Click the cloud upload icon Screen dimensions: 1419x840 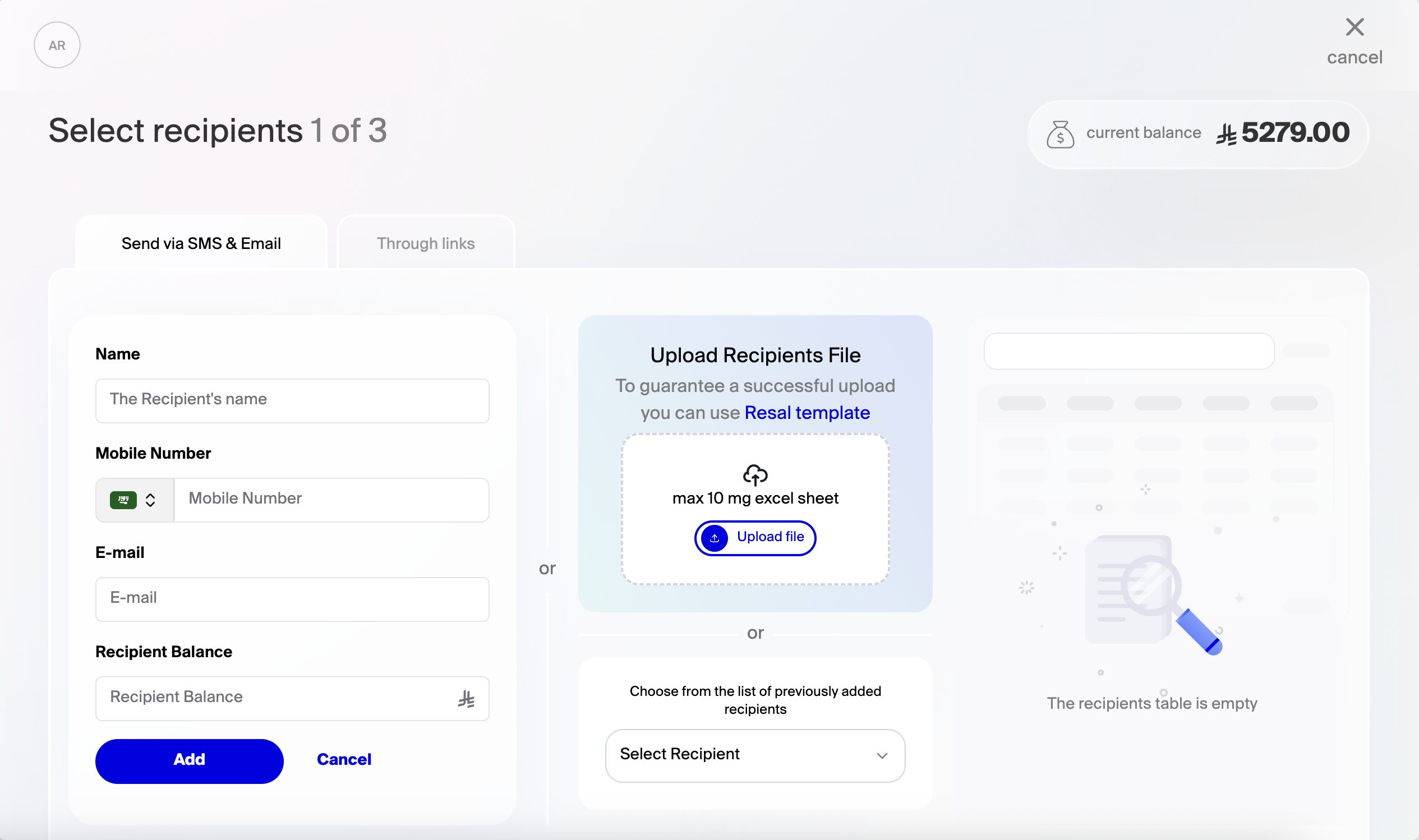point(755,474)
